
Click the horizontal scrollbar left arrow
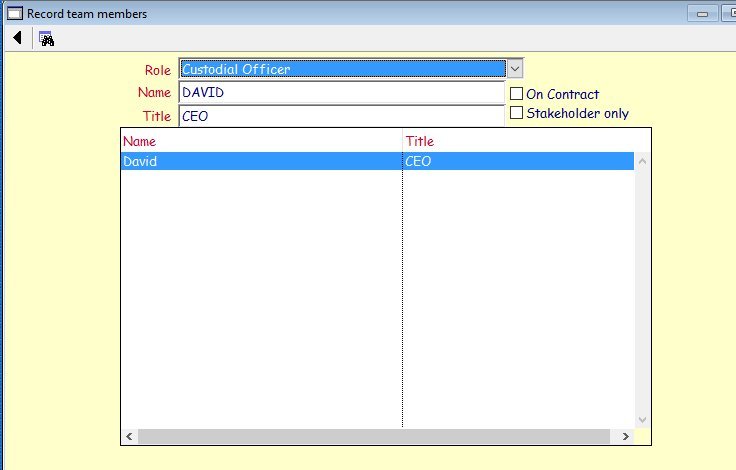pos(129,437)
